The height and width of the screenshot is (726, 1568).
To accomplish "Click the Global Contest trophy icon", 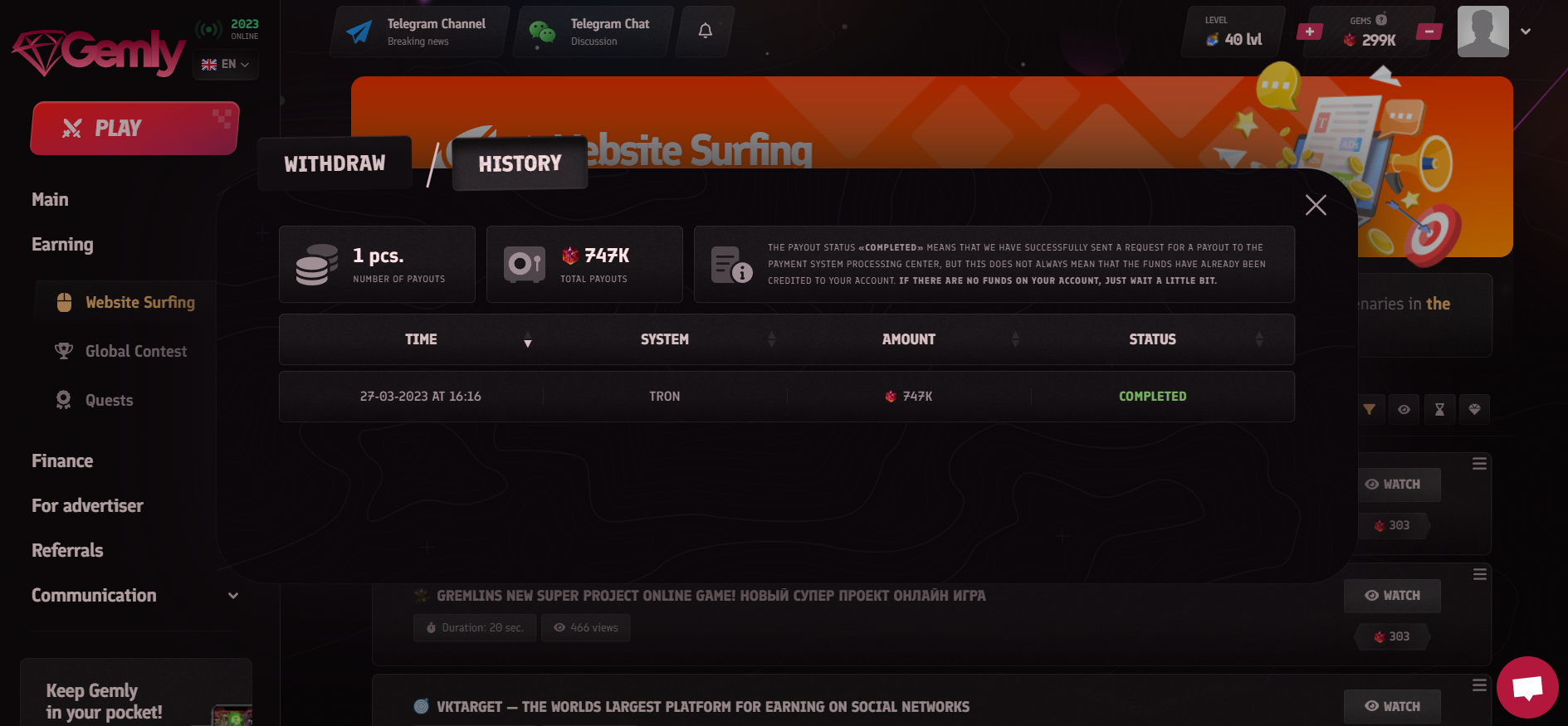I will click(63, 351).
